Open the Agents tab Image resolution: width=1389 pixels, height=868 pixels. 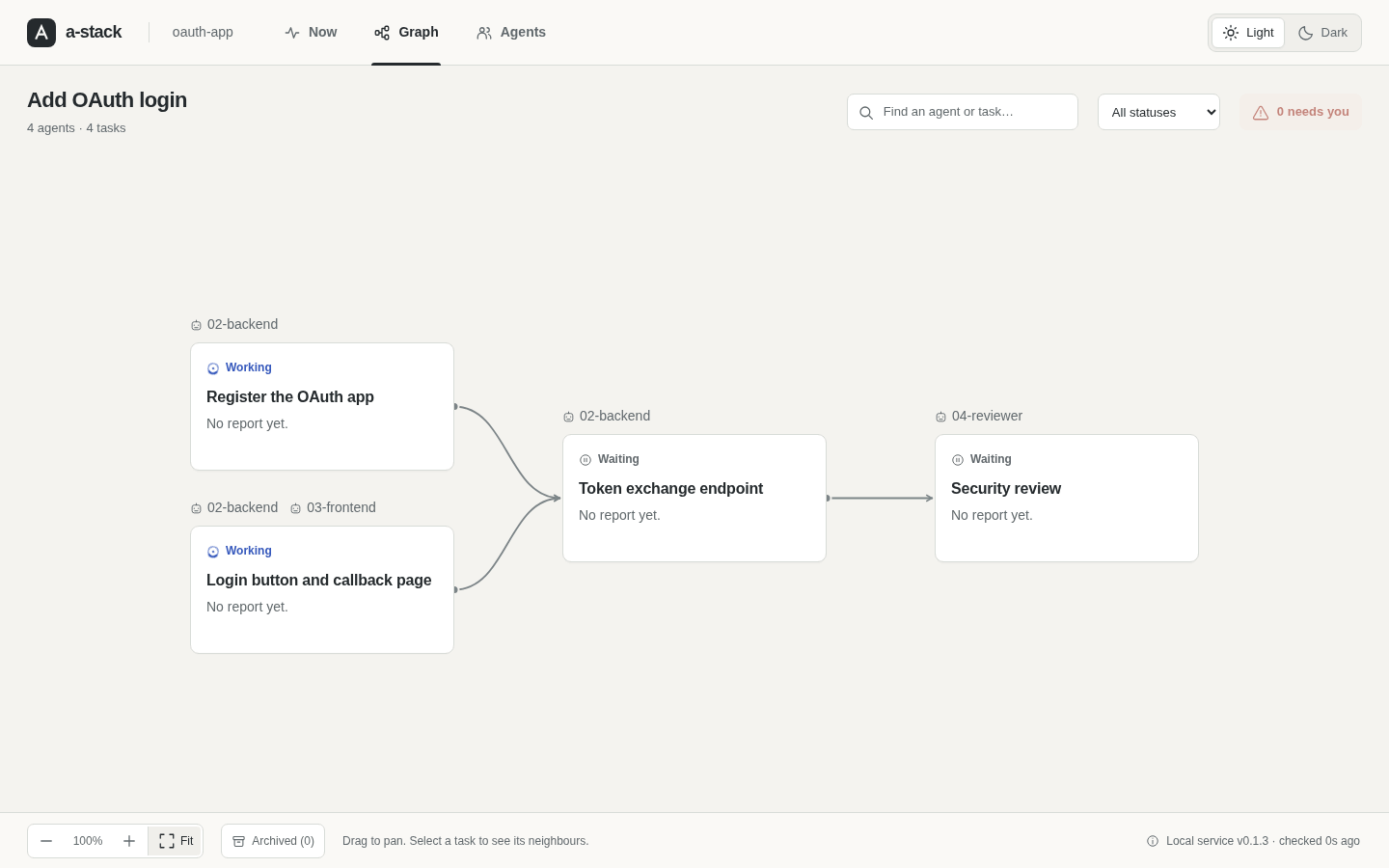[x=511, y=33]
